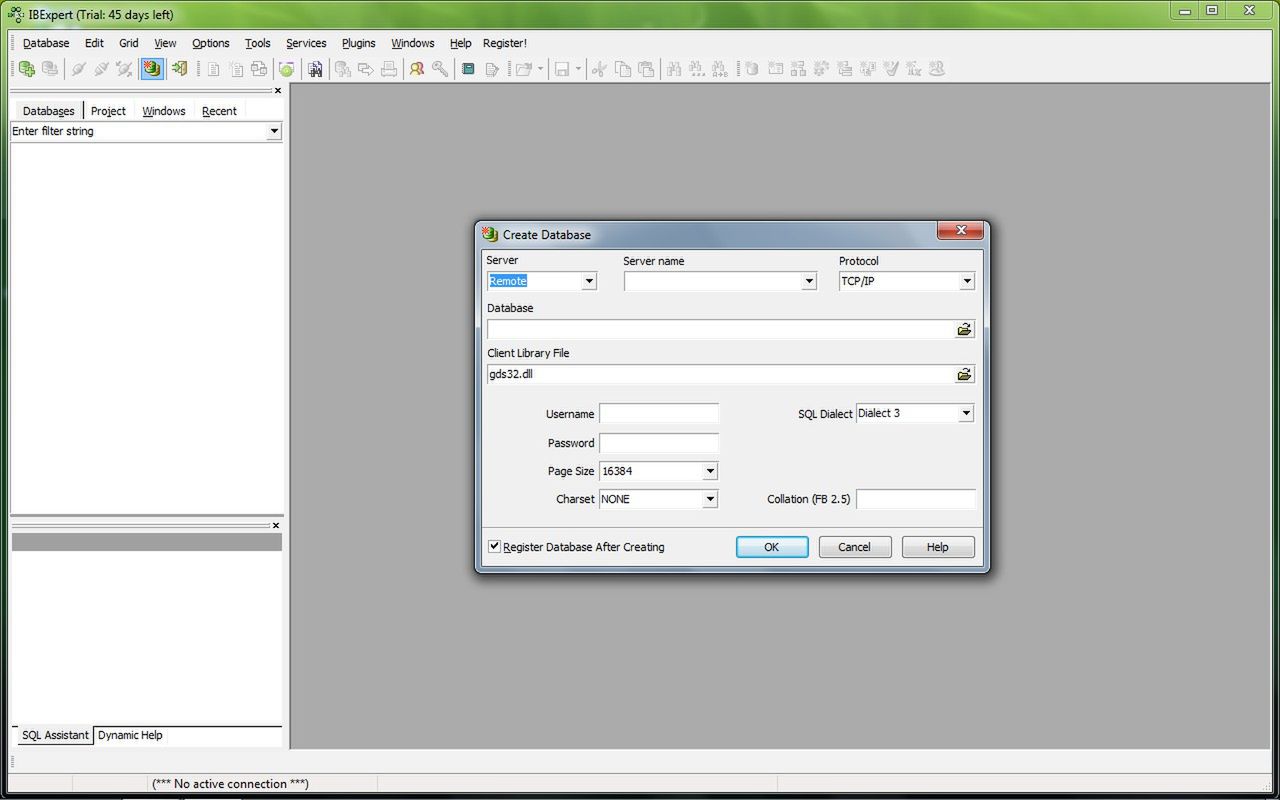Open the Load toolbar button dropdown arrow
Screen dimensions: 1280x800
[x=541, y=69]
